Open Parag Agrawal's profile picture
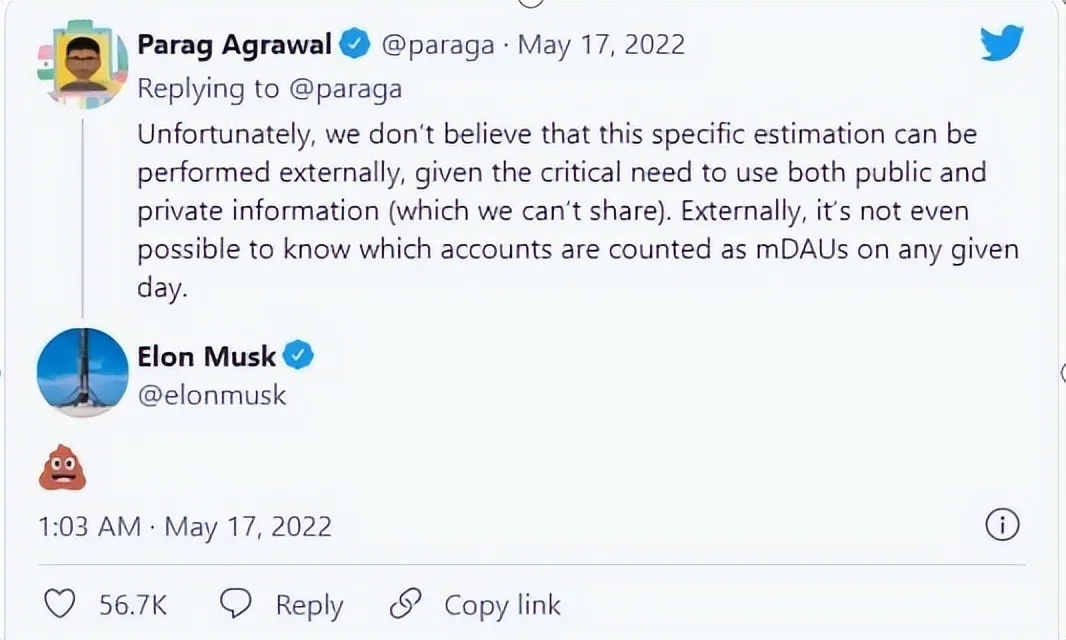This screenshot has height=640, width=1066. tap(83, 65)
